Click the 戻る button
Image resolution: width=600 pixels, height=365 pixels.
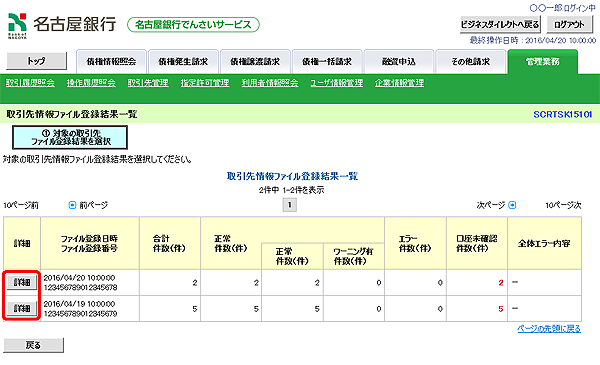pos(33,345)
